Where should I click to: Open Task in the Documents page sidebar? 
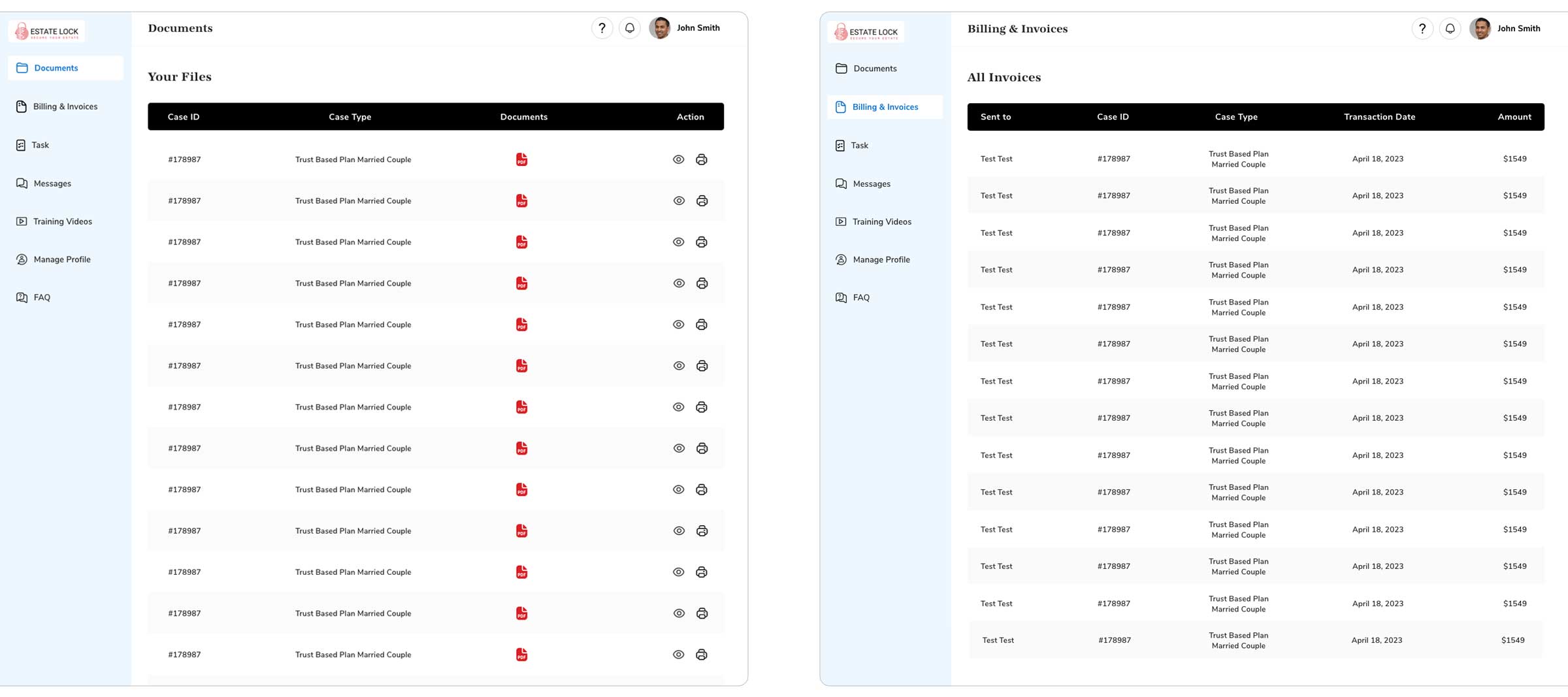coord(40,145)
